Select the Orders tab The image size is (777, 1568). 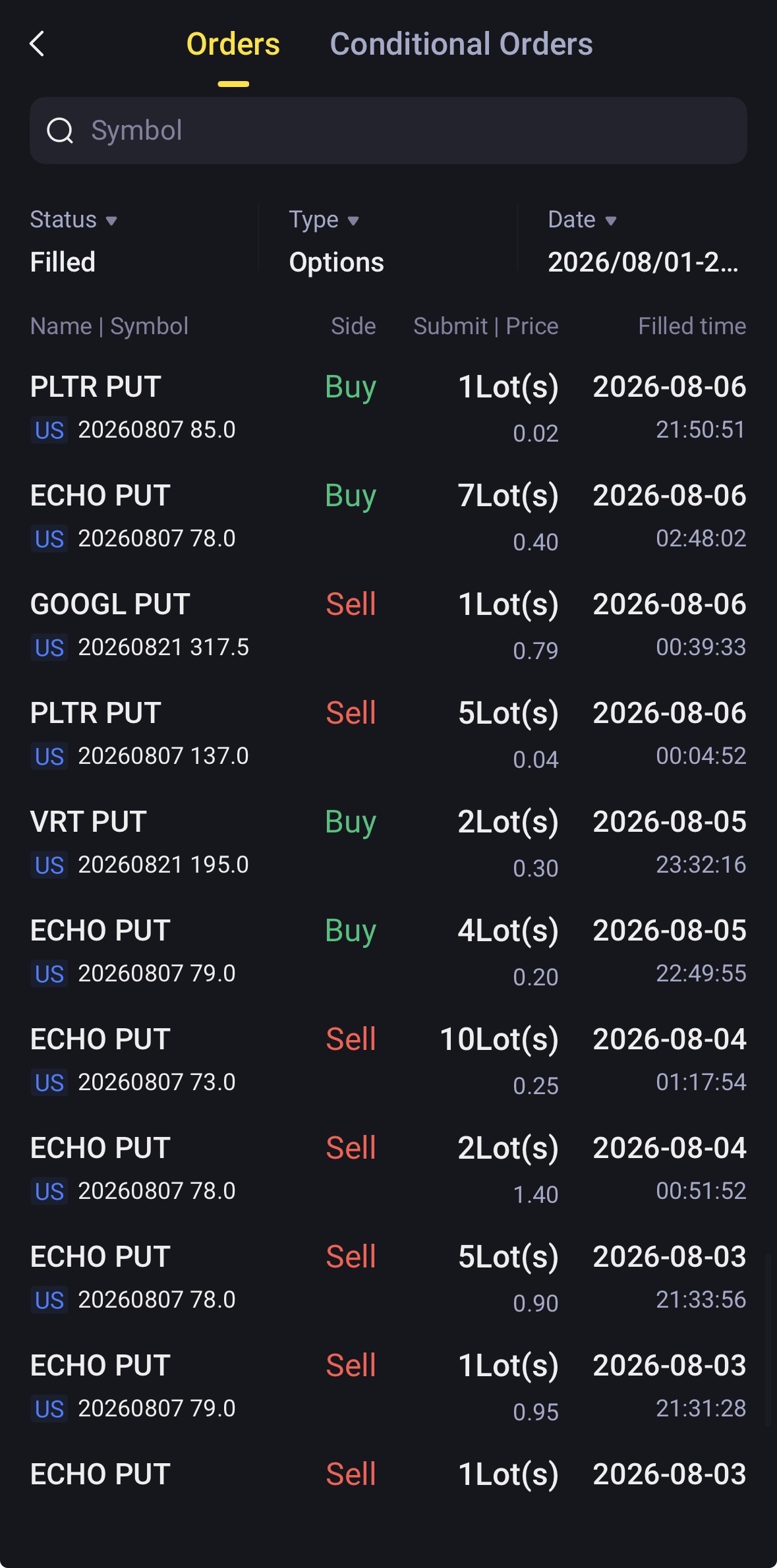click(x=233, y=44)
